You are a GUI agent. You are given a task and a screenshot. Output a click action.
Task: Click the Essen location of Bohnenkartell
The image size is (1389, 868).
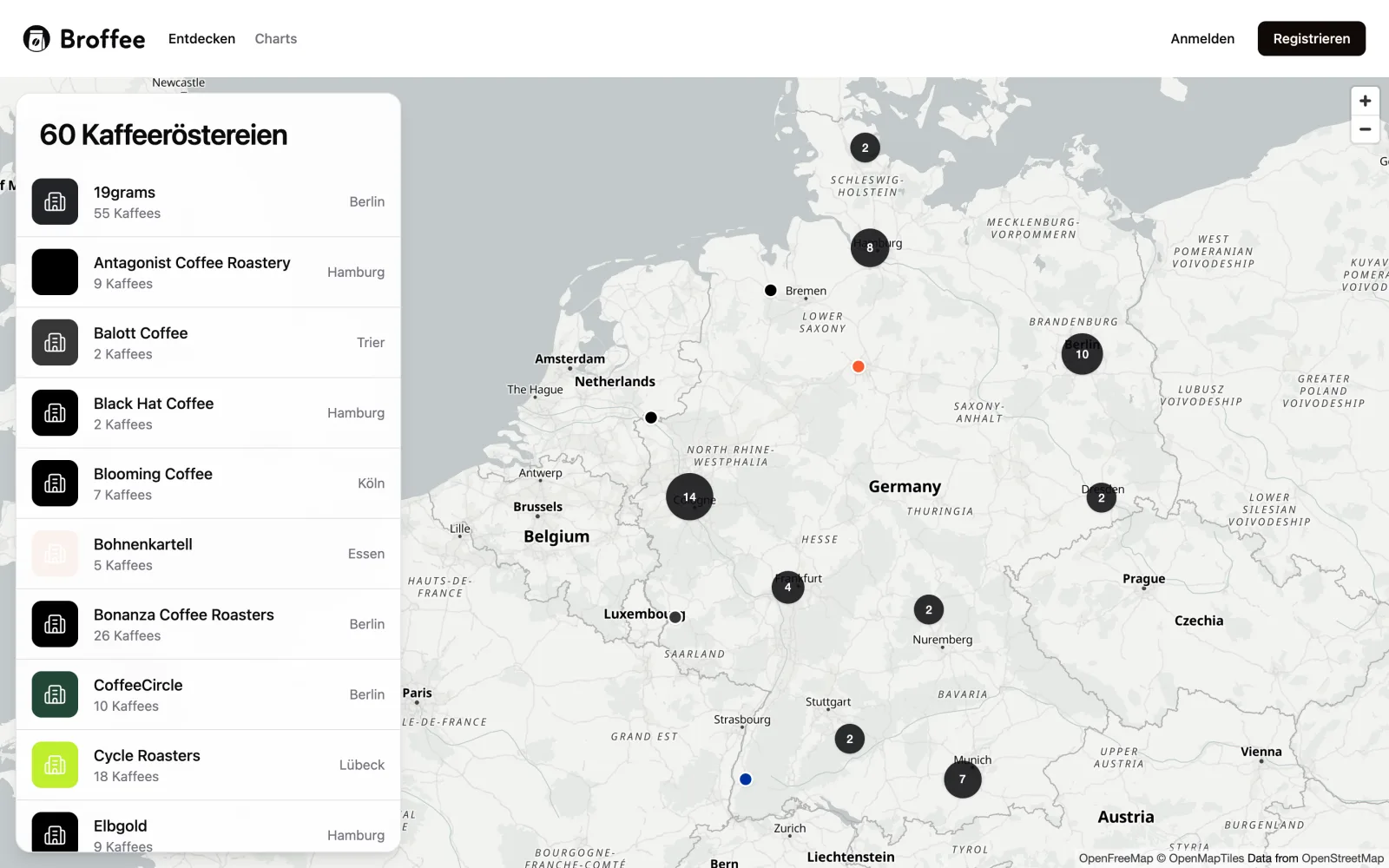coord(366,553)
